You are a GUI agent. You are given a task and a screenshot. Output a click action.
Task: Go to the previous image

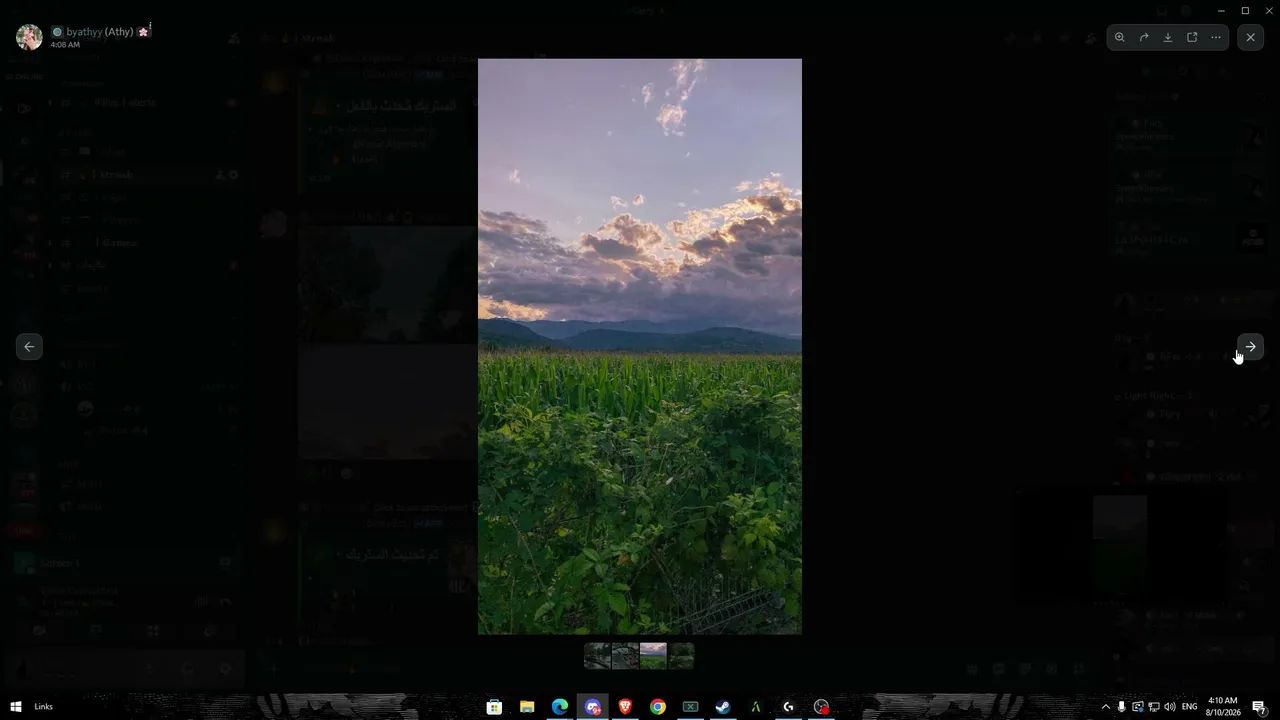(29, 347)
